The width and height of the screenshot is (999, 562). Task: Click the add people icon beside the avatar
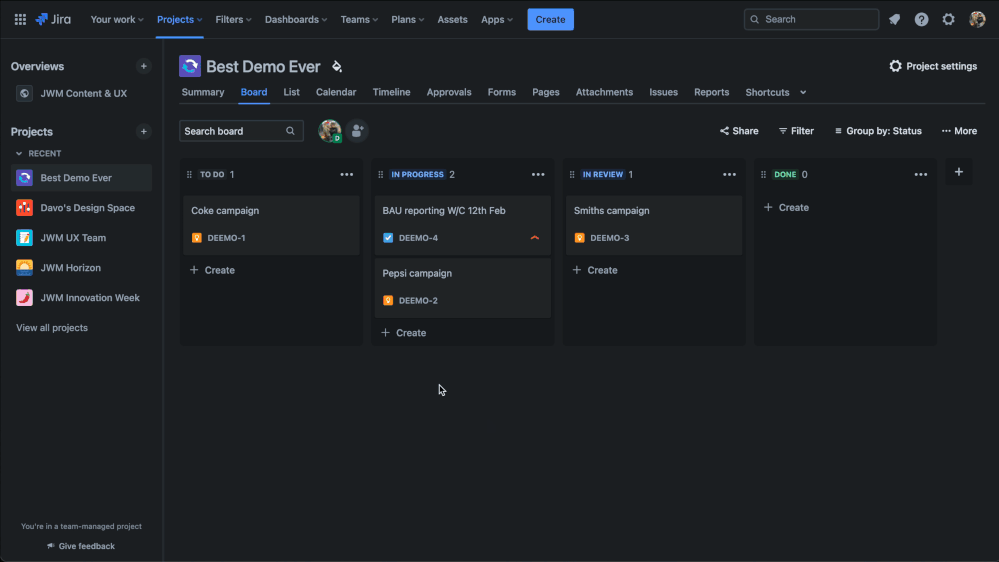click(x=357, y=131)
